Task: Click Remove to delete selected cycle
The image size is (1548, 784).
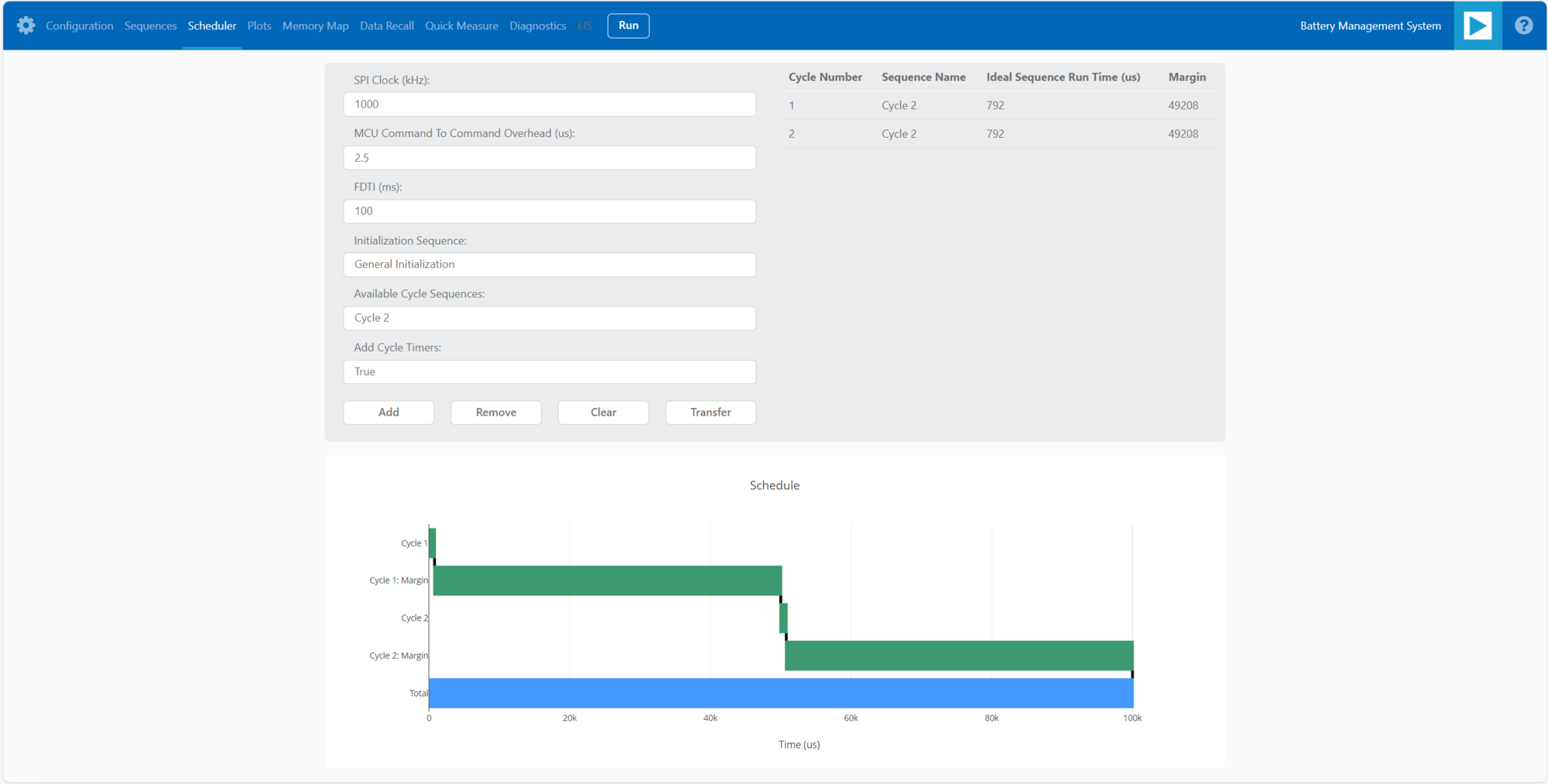Action: click(x=495, y=413)
